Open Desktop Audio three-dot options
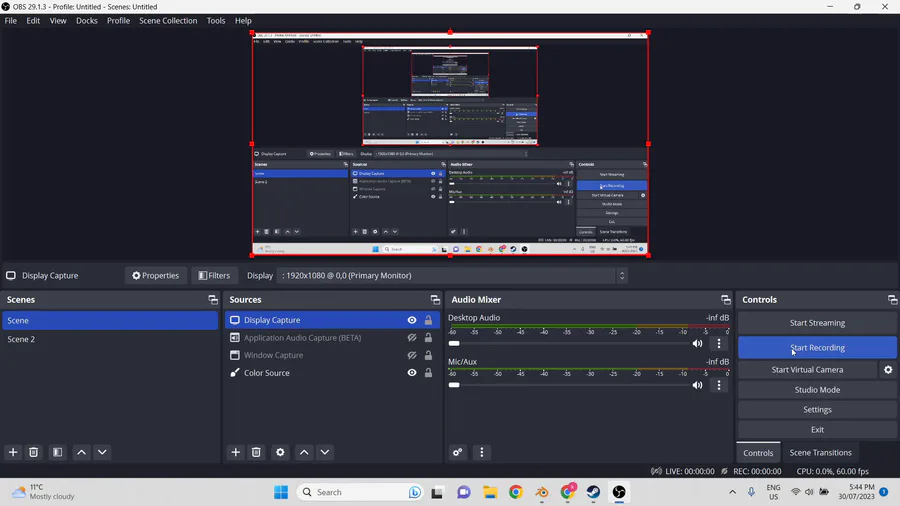This screenshot has height=506, width=900. (719, 343)
